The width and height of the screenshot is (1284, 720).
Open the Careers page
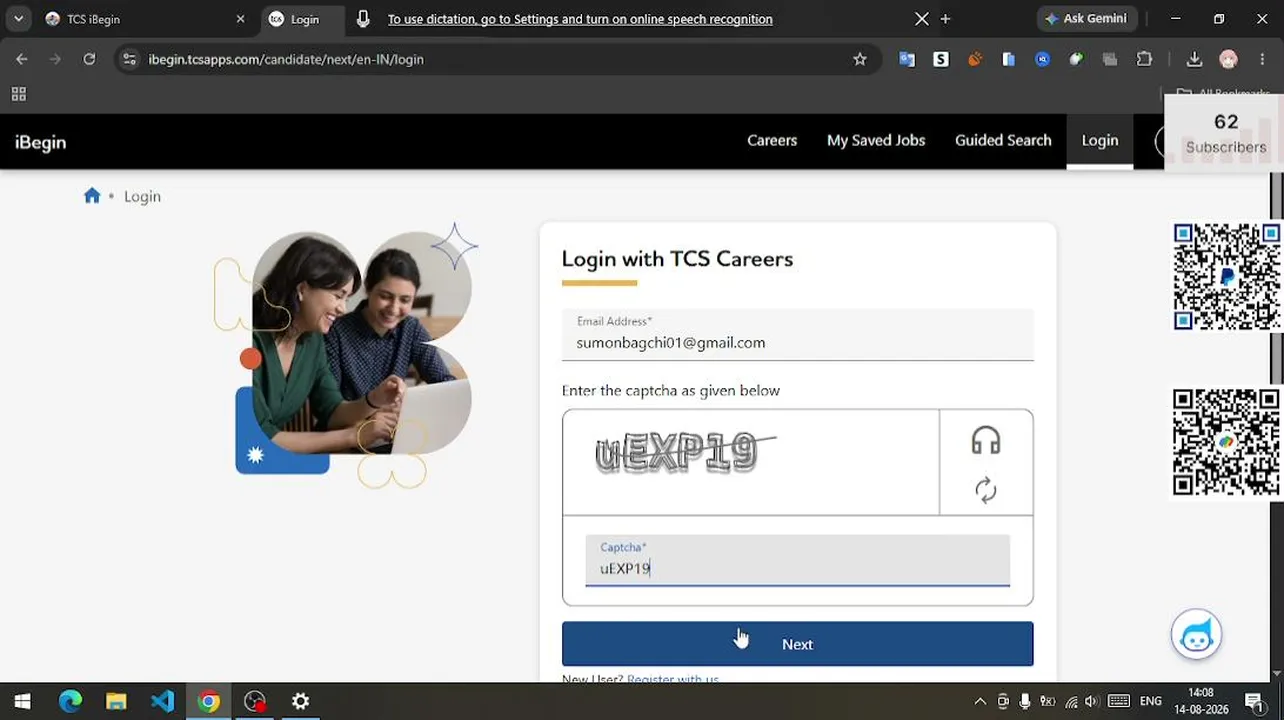click(772, 141)
